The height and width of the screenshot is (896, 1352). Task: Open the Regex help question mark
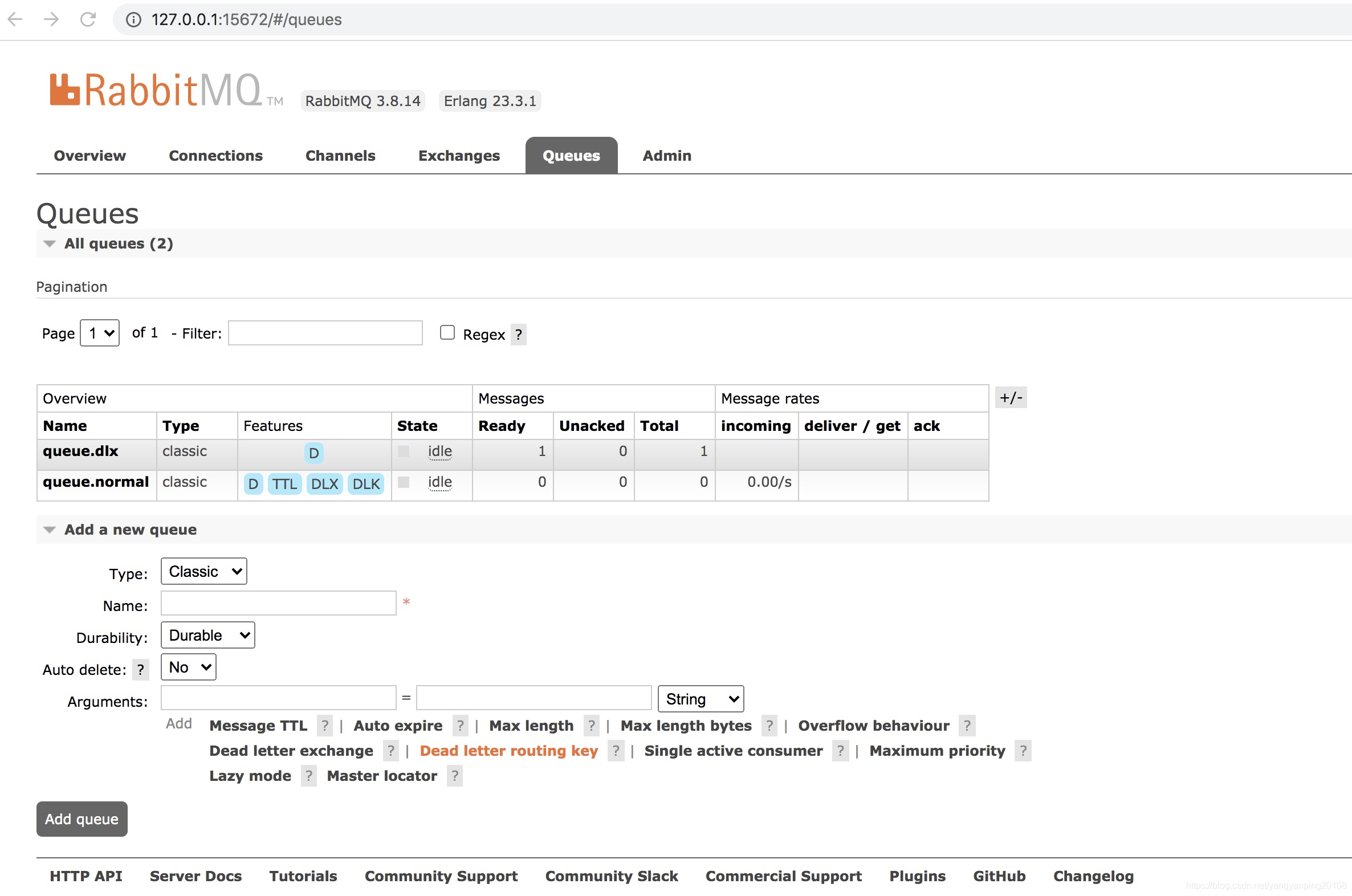point(518,334)
